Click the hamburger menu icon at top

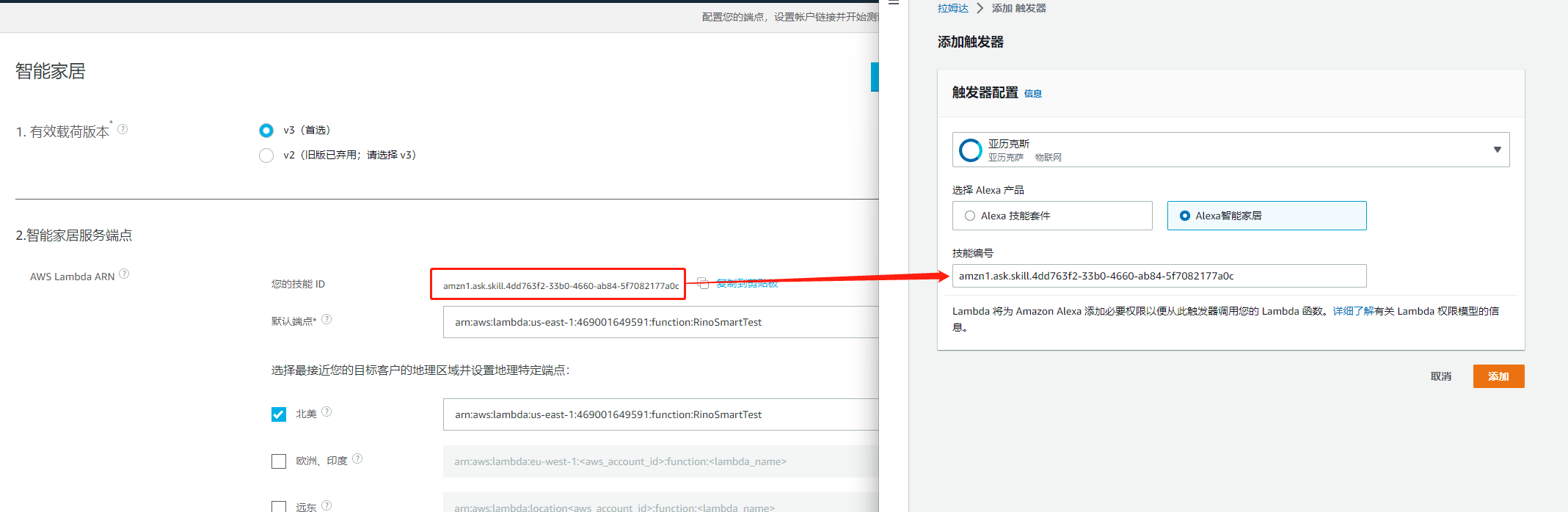click(x=894, y=3)
